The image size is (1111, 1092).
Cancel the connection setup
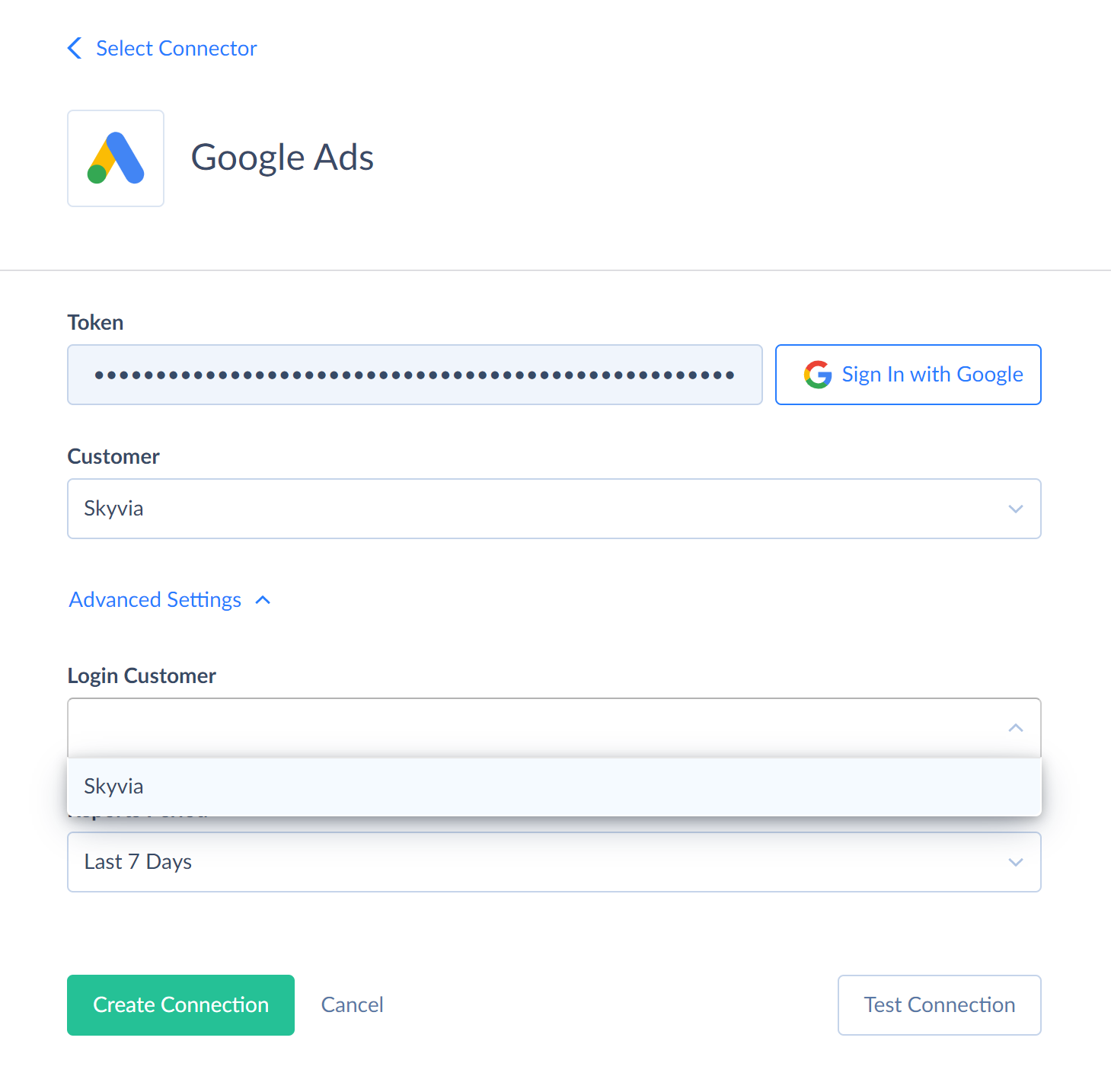352,1005
